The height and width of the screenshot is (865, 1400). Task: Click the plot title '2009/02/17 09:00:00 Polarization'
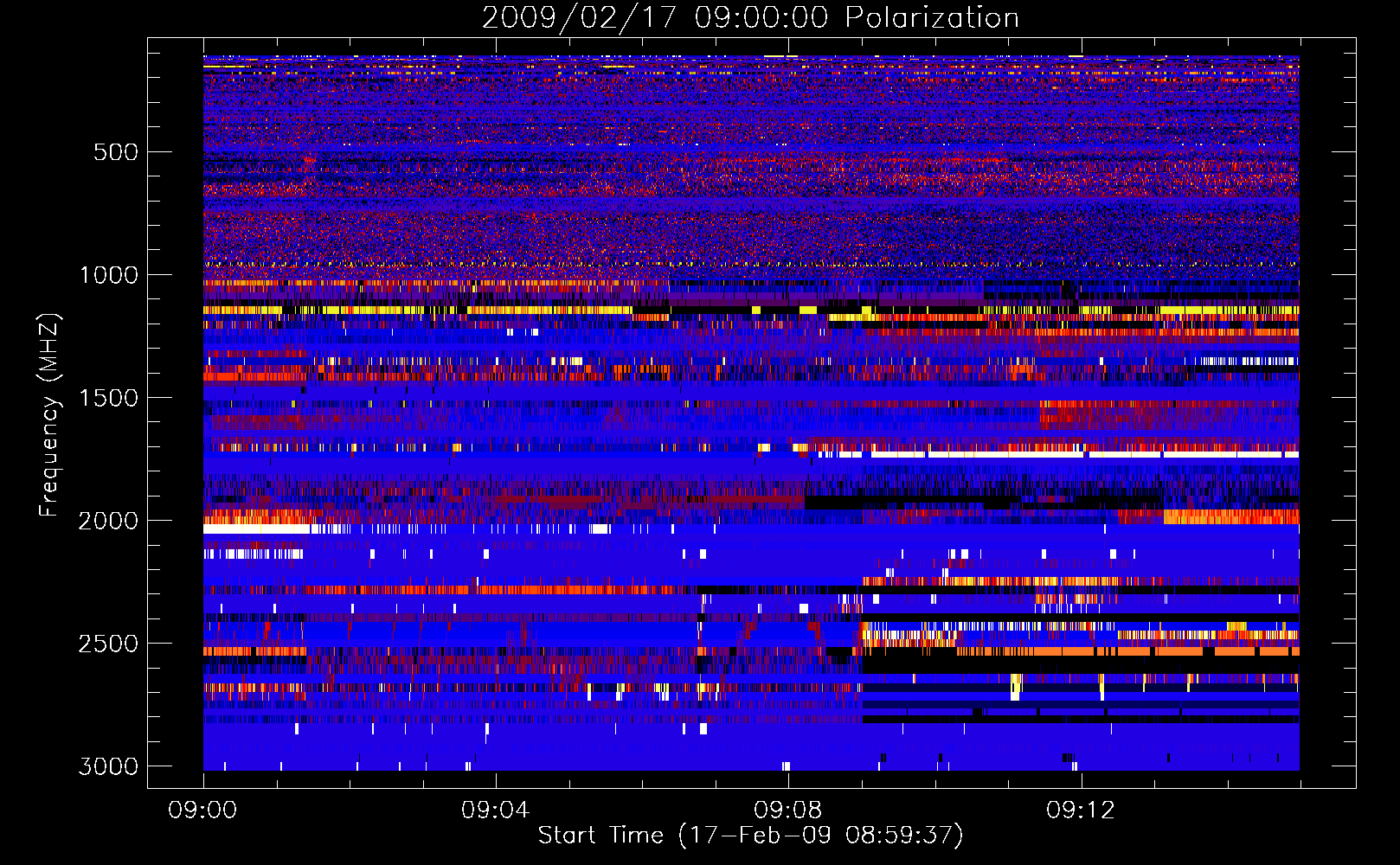(x=750, y=18)
